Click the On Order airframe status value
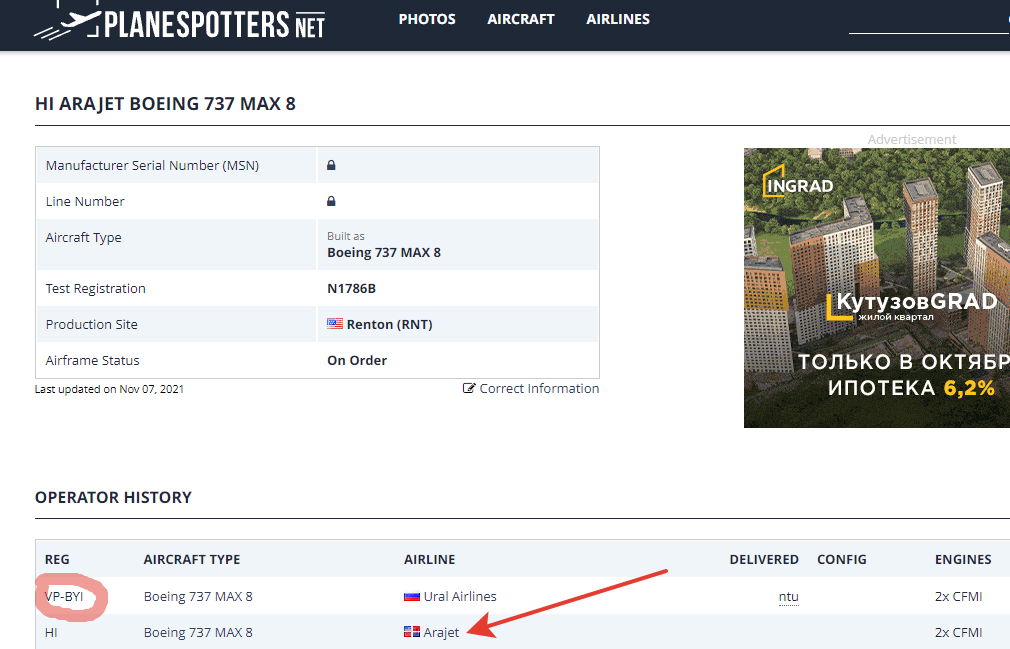The width and height of the screenshot is (1010, 649). [x=357, y=361]
